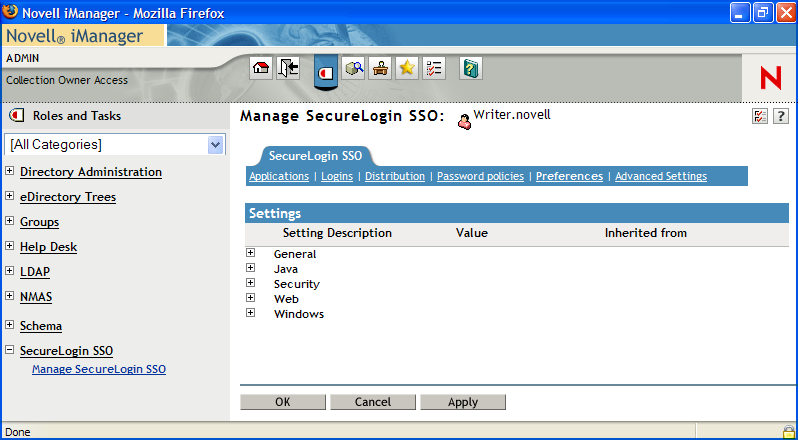Click the SecureLogin SSO role link
Viewport: 798px width, 440px height.
67,350
